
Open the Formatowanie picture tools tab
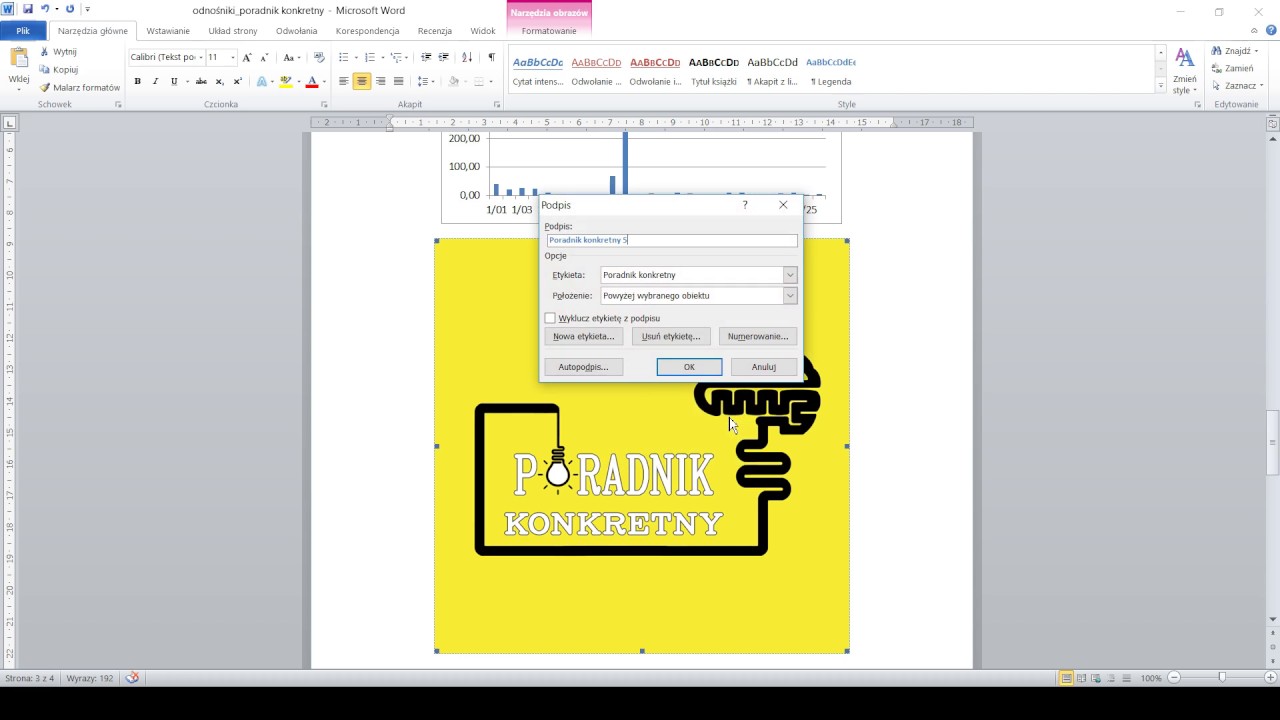[x=549, y=31]
